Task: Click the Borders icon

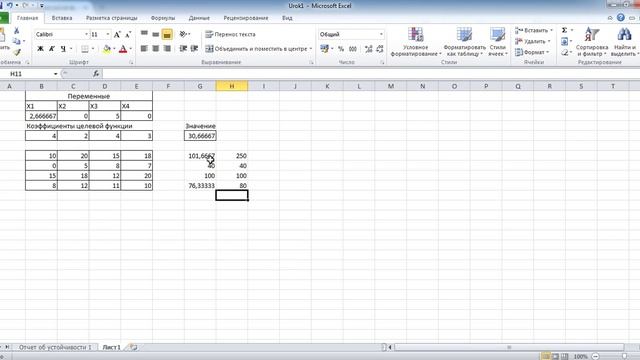Action: 84,49
